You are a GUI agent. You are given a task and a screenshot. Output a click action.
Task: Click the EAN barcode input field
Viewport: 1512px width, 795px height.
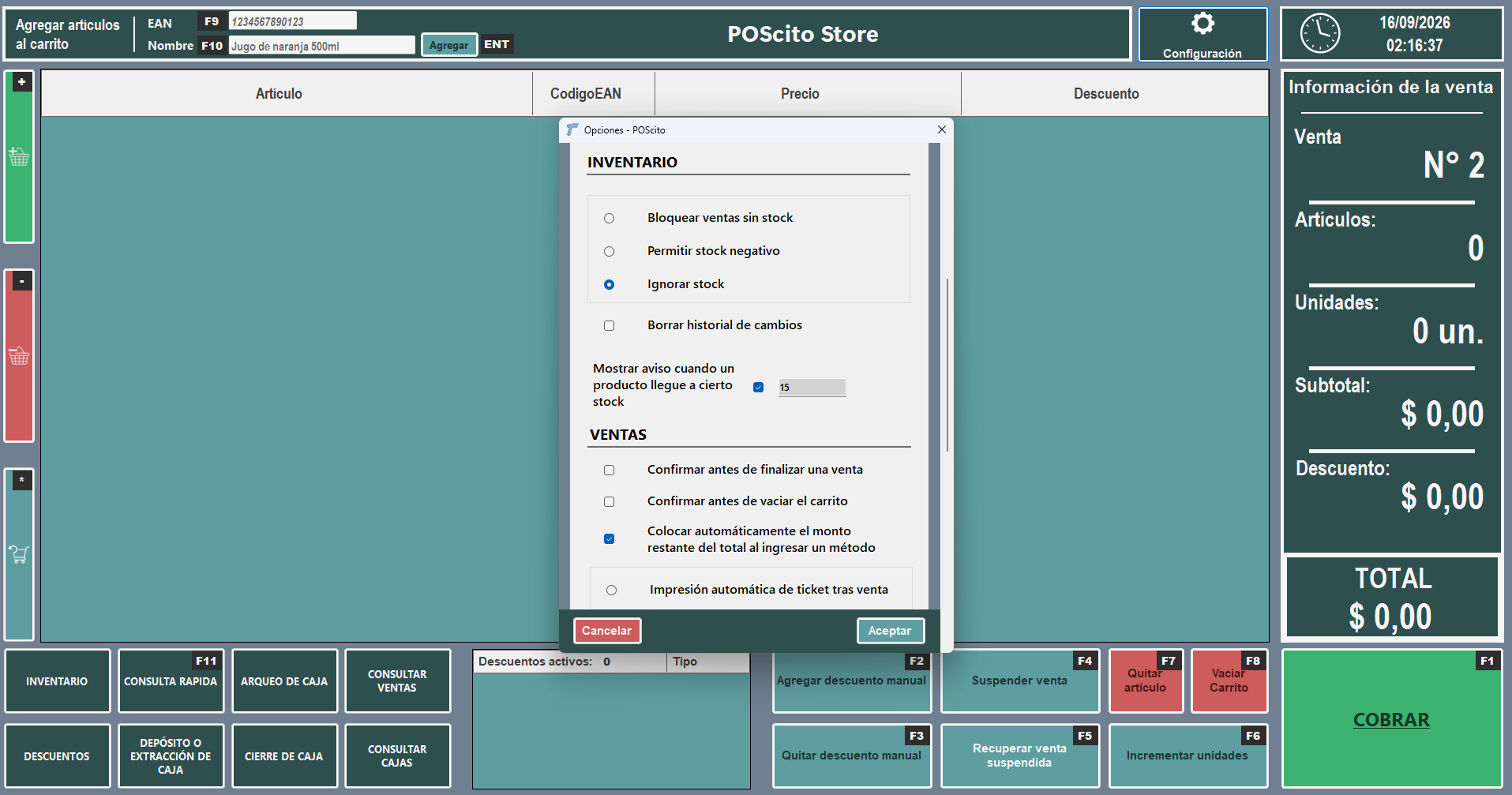click(292, 21)
